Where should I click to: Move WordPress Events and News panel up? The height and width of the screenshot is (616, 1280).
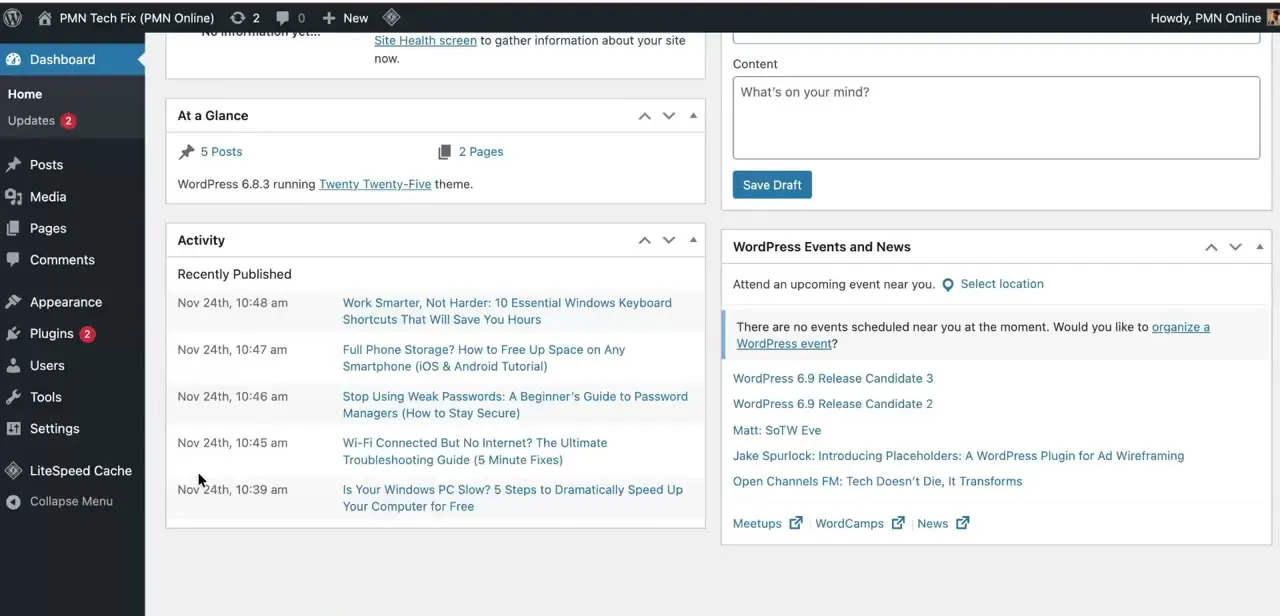[1211, 247]
